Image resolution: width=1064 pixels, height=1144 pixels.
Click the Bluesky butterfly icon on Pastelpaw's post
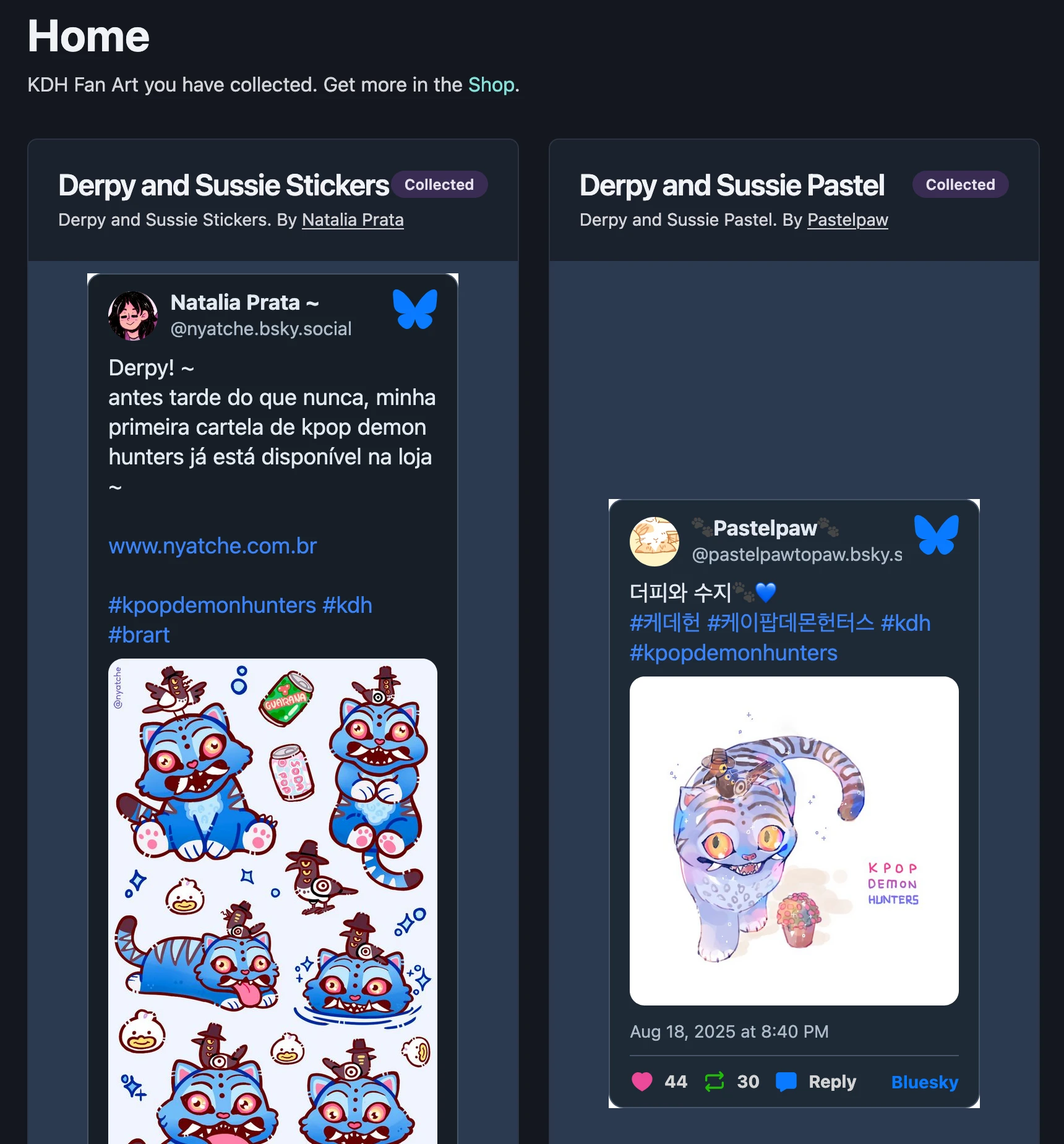(x=937, y=535)
